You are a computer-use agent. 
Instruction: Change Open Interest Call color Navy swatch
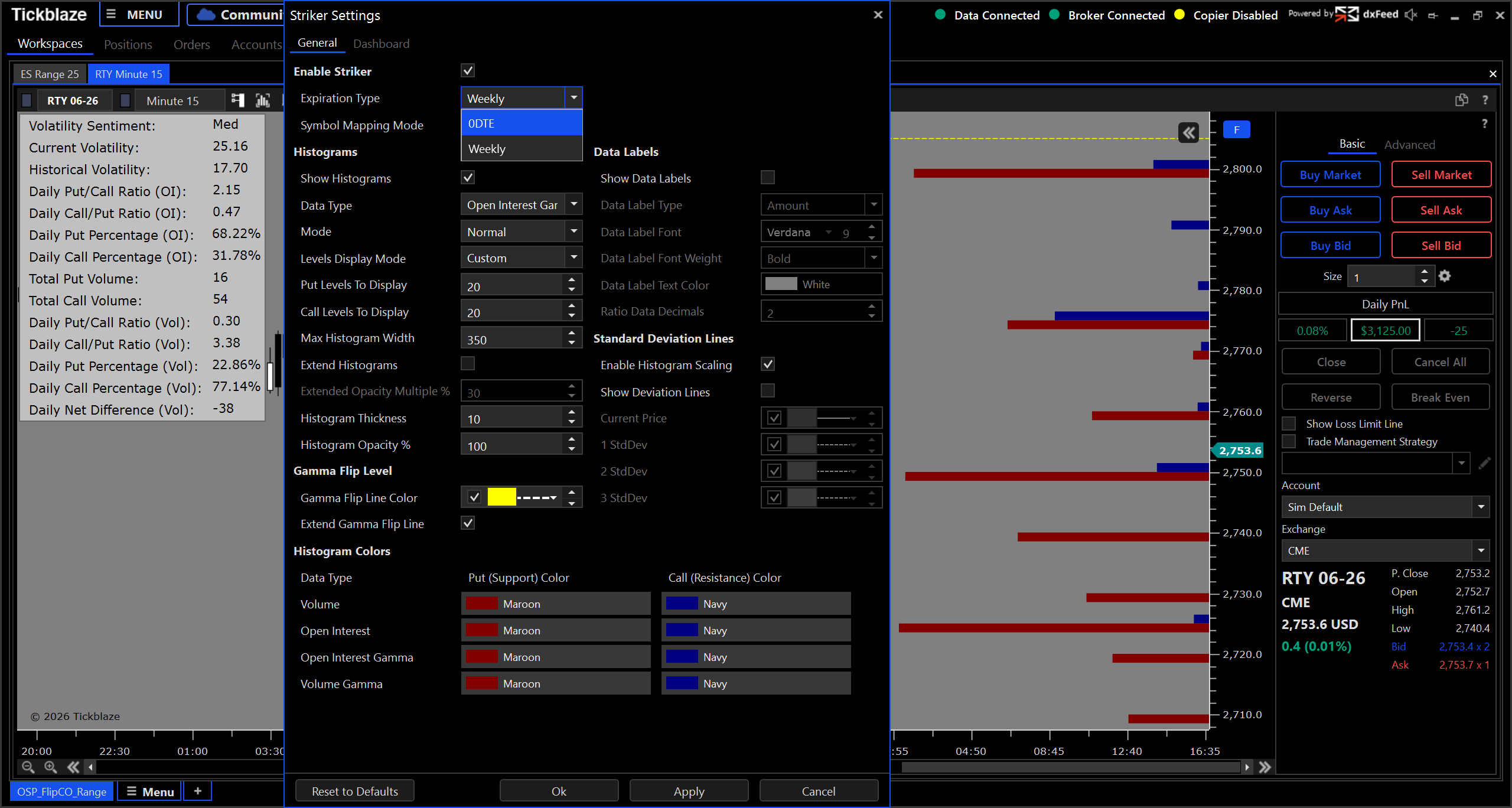682,630
